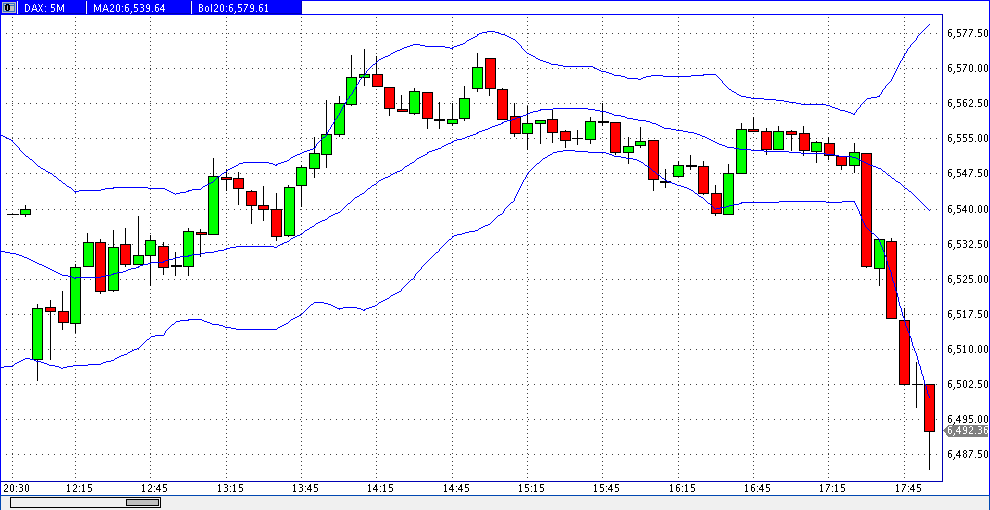Click the 16:45 time axis label

758,489
